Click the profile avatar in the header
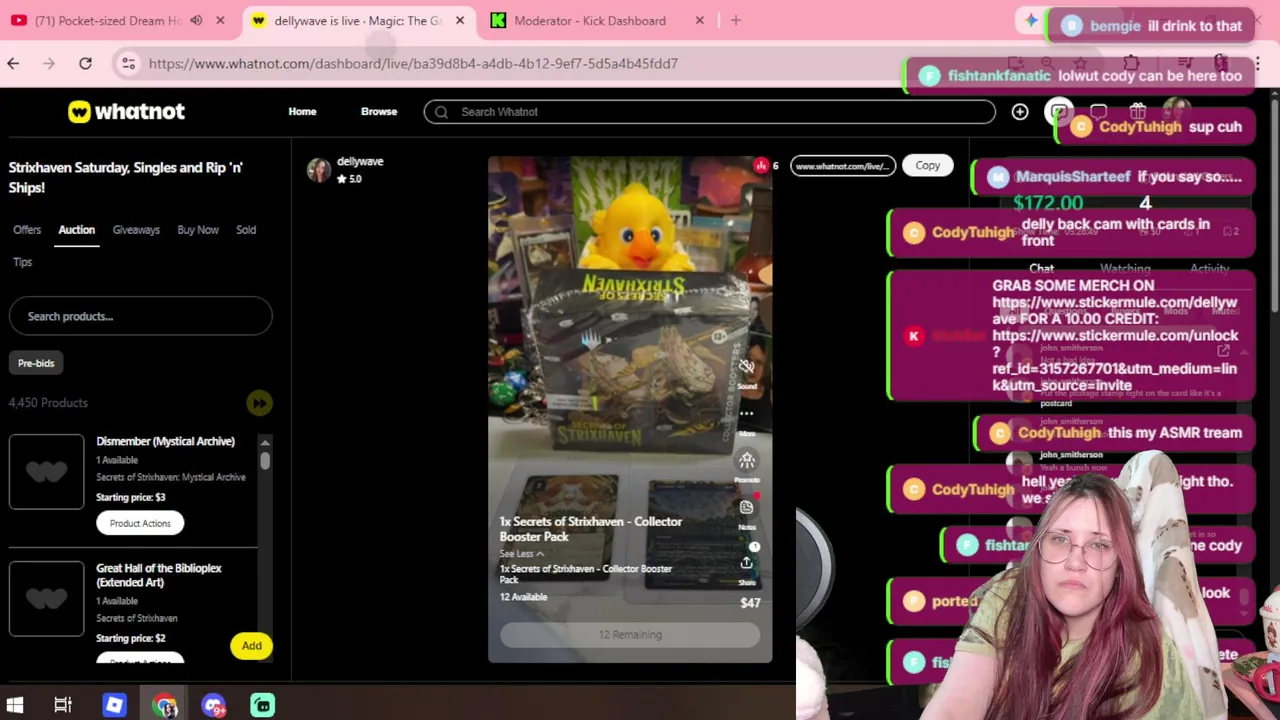Viewport: 1280px width, 720px height. point(1176,112)
